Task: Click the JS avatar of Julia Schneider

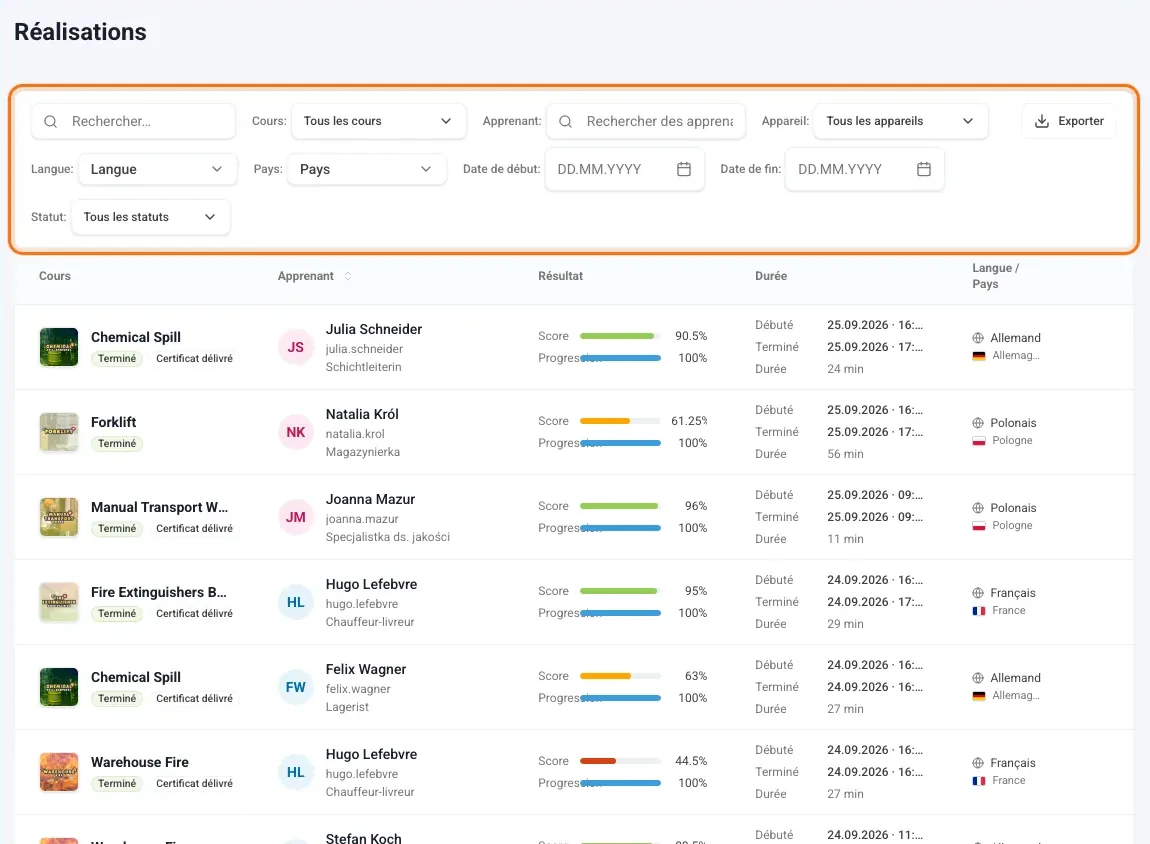Action: (296, 347)
